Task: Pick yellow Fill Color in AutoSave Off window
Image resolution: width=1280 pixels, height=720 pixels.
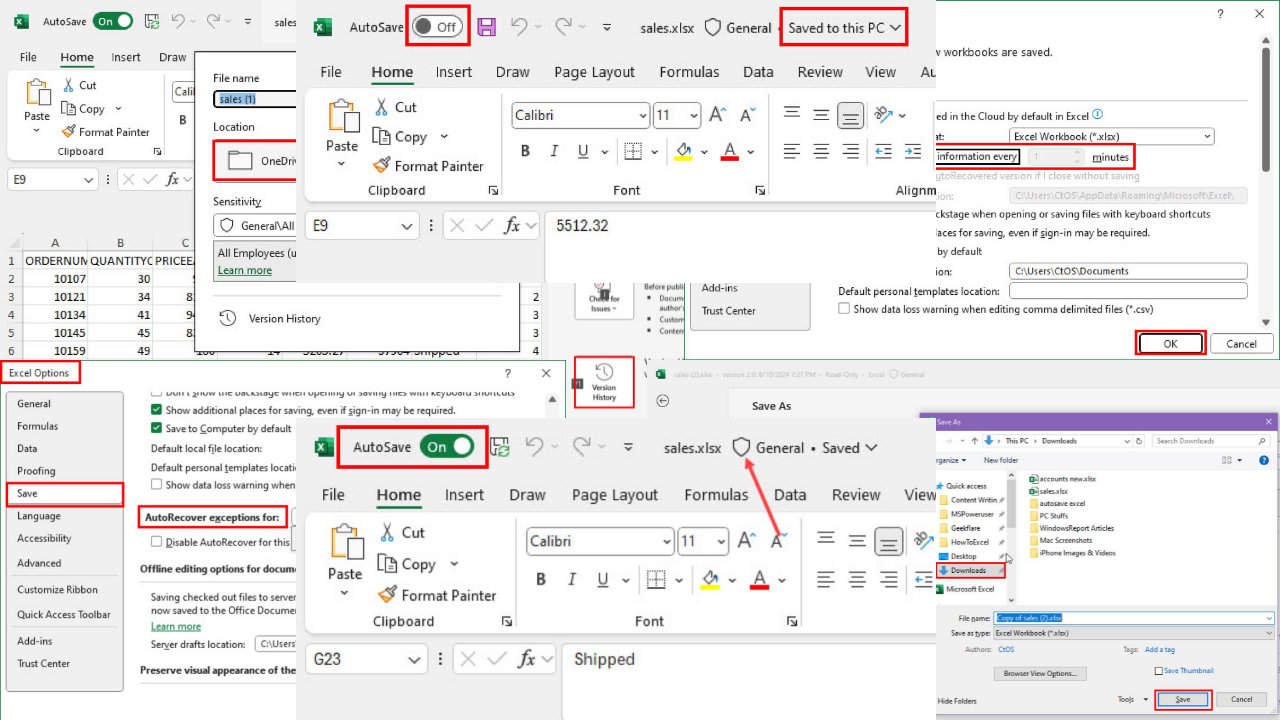Action: point(684,152)
